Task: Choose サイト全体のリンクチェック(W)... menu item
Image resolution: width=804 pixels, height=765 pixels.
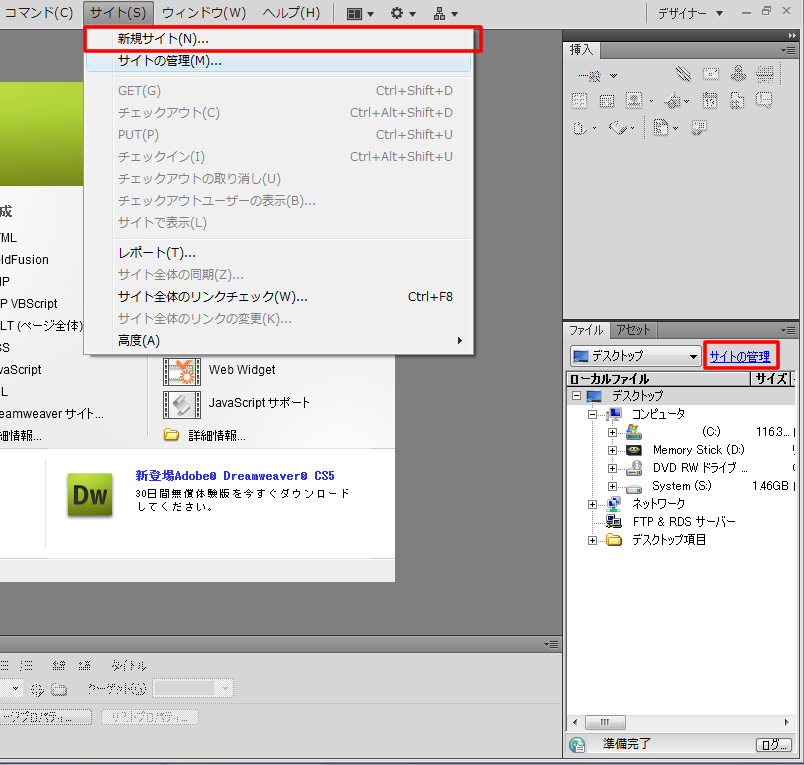Action: coord(212,297)
